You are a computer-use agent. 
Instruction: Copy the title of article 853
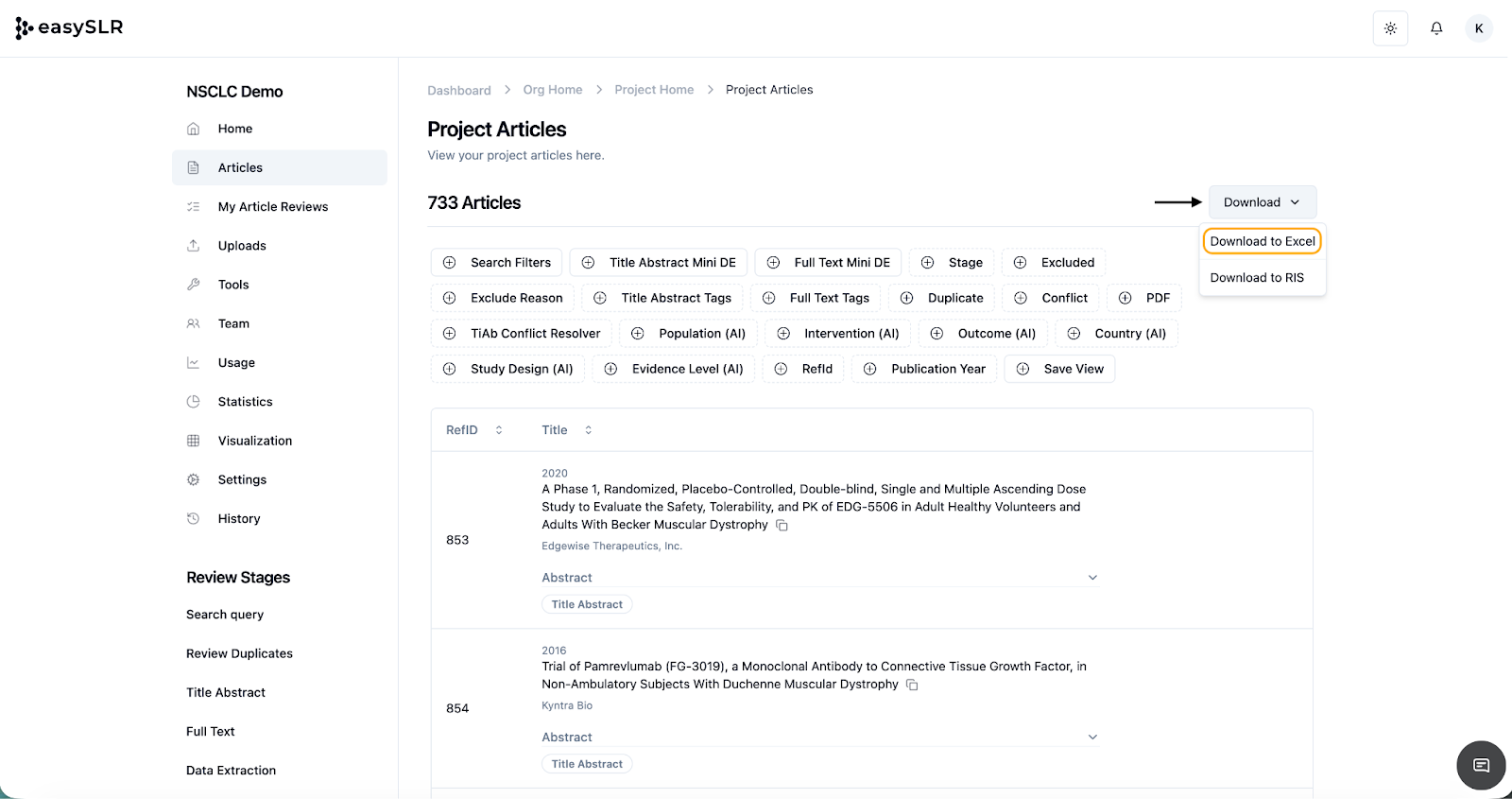[782, 525]
